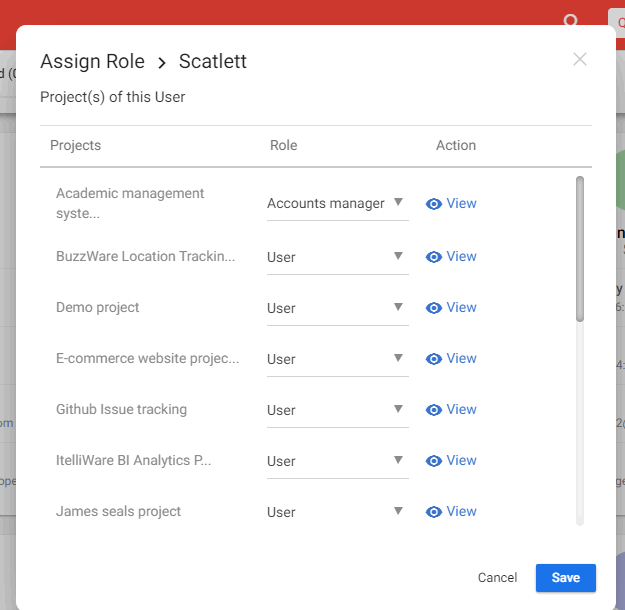Open role dropdown for ItelliWare BI Analytics
This screenshot has height=610, width=625.
338,461
